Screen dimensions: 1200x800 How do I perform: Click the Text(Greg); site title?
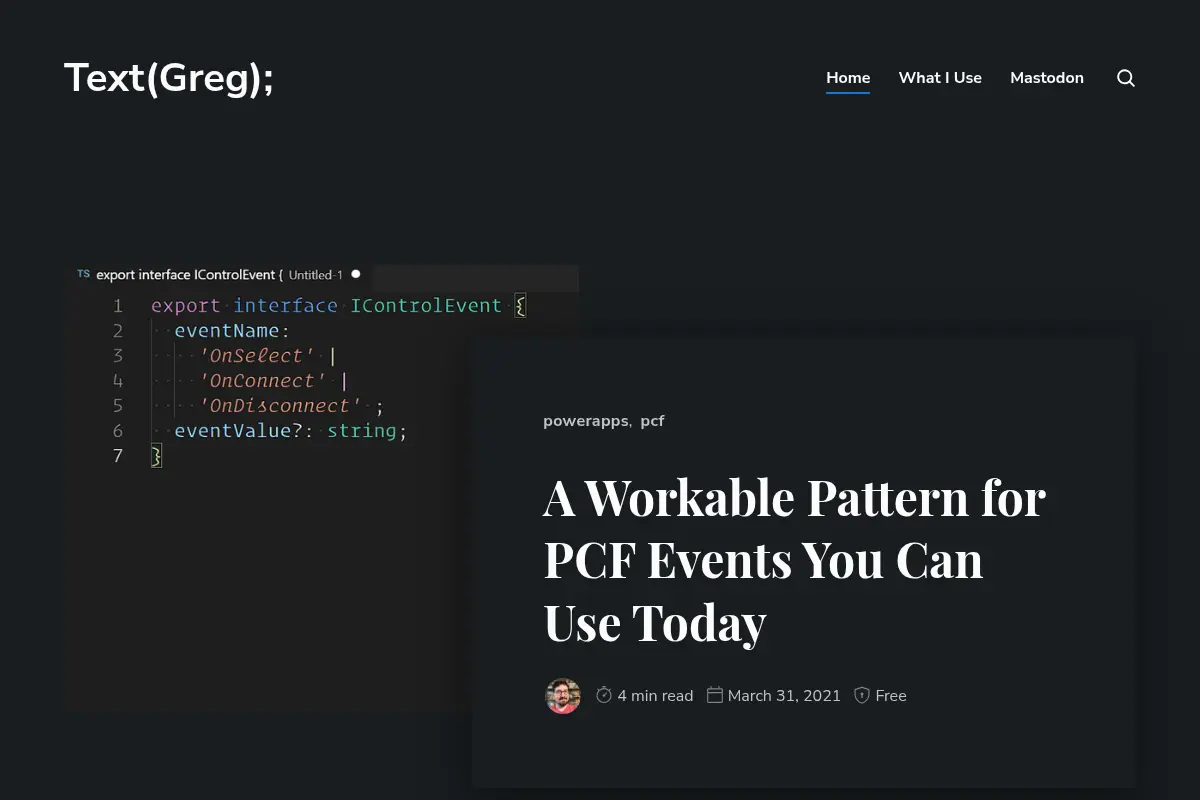(x=169, y=78)
